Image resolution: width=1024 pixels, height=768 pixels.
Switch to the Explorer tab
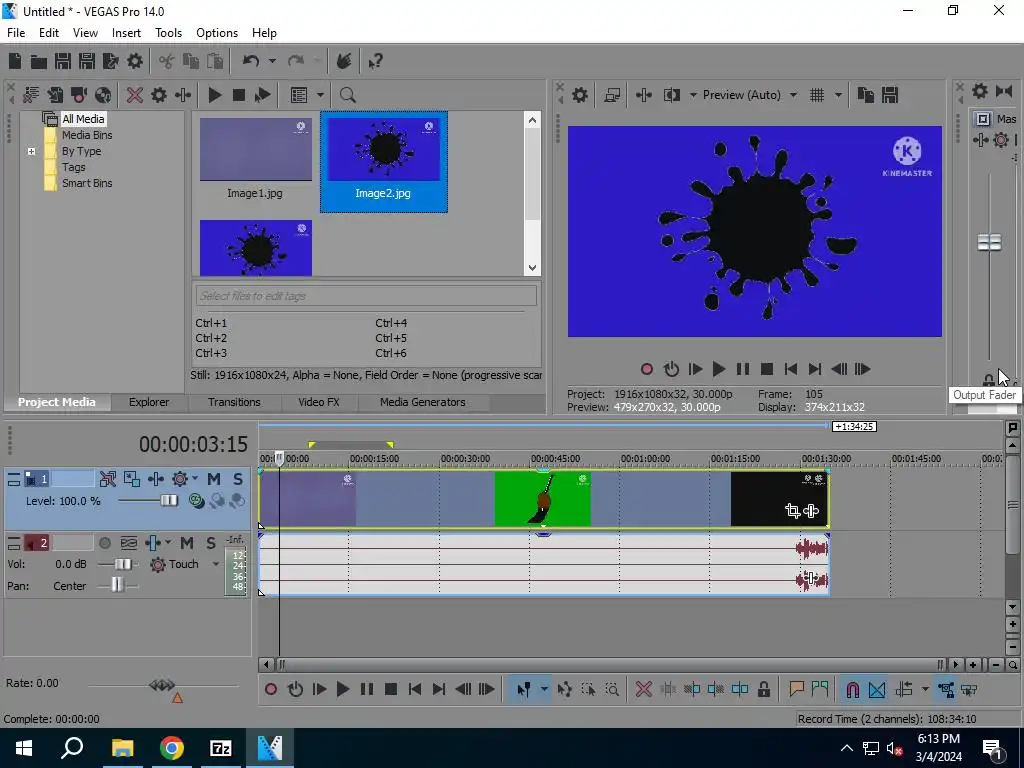[x=149, y=402]
